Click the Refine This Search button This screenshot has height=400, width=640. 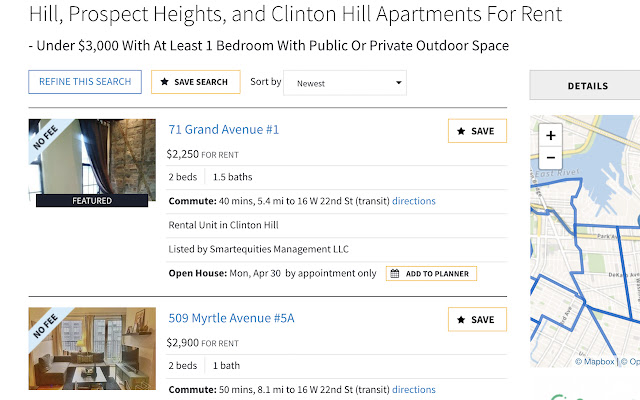point(85,82)
